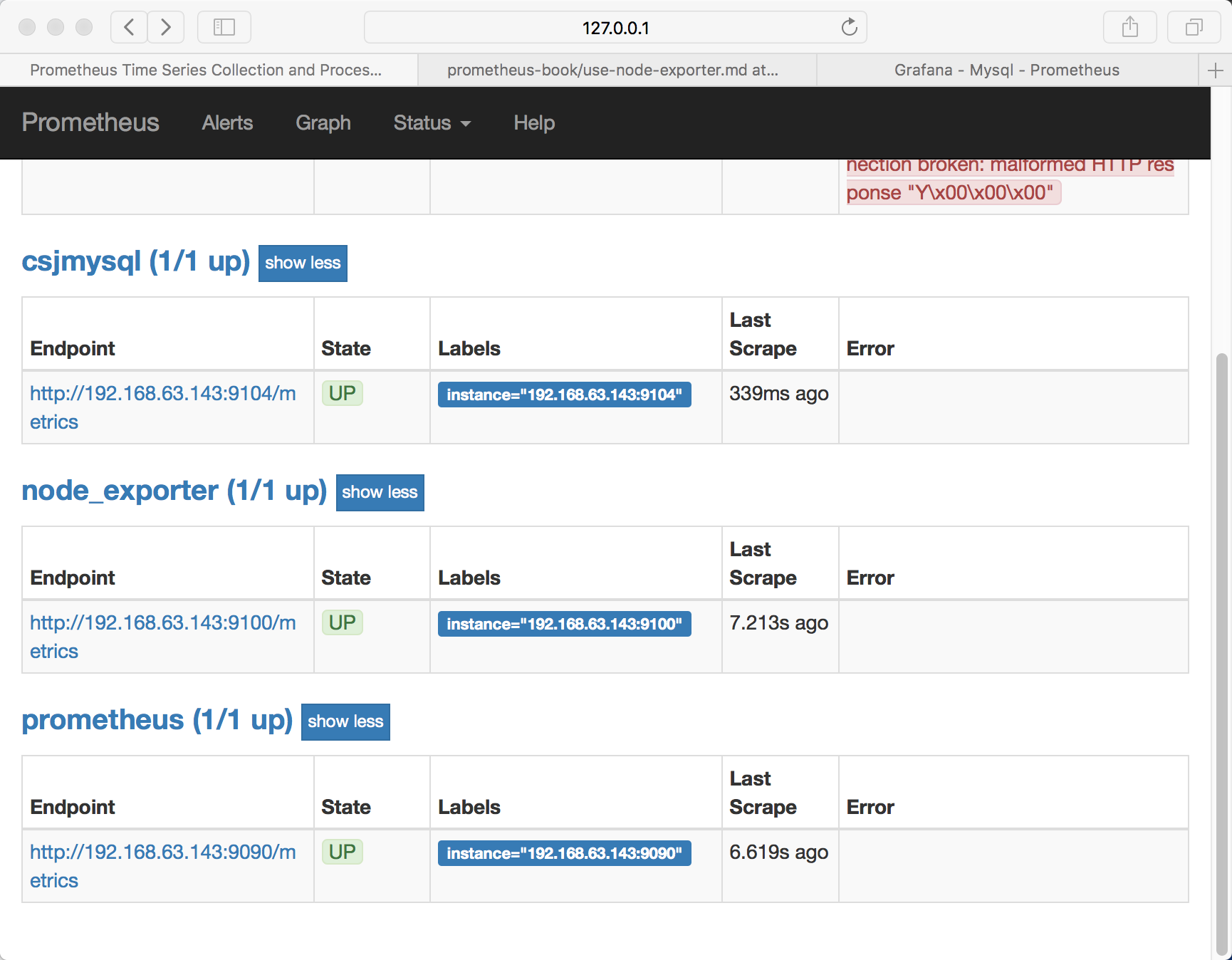Click the page vertical scrollbar thumb
The width and height of the screenshot is (1232, 960).
[x=1223, y=654]
